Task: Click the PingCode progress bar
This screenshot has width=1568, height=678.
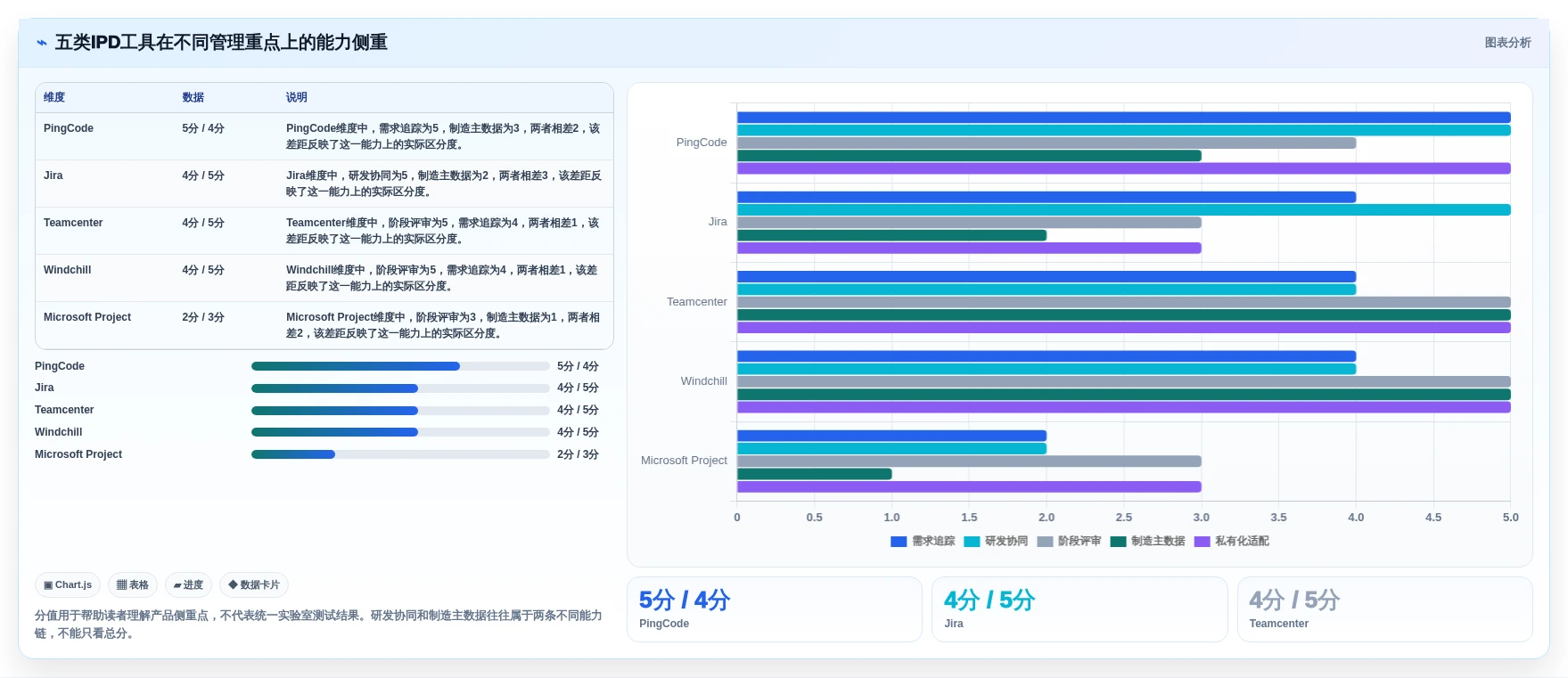Action: coord(400,366)
